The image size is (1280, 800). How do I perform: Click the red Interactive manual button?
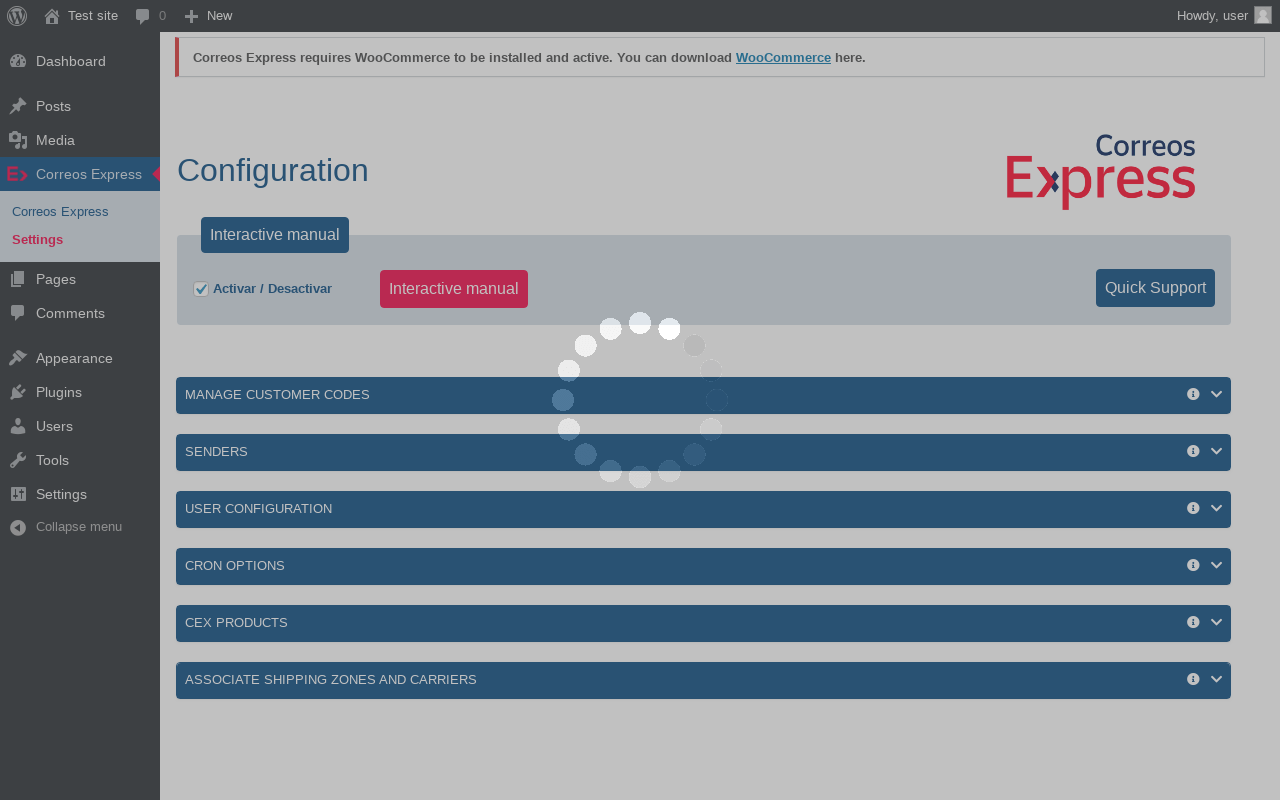454,289
